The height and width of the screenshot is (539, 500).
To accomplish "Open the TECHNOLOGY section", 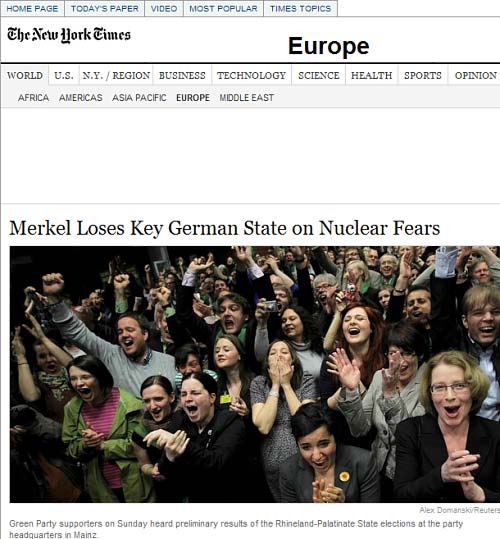I will pyautogui.click(x=251, y=75).
